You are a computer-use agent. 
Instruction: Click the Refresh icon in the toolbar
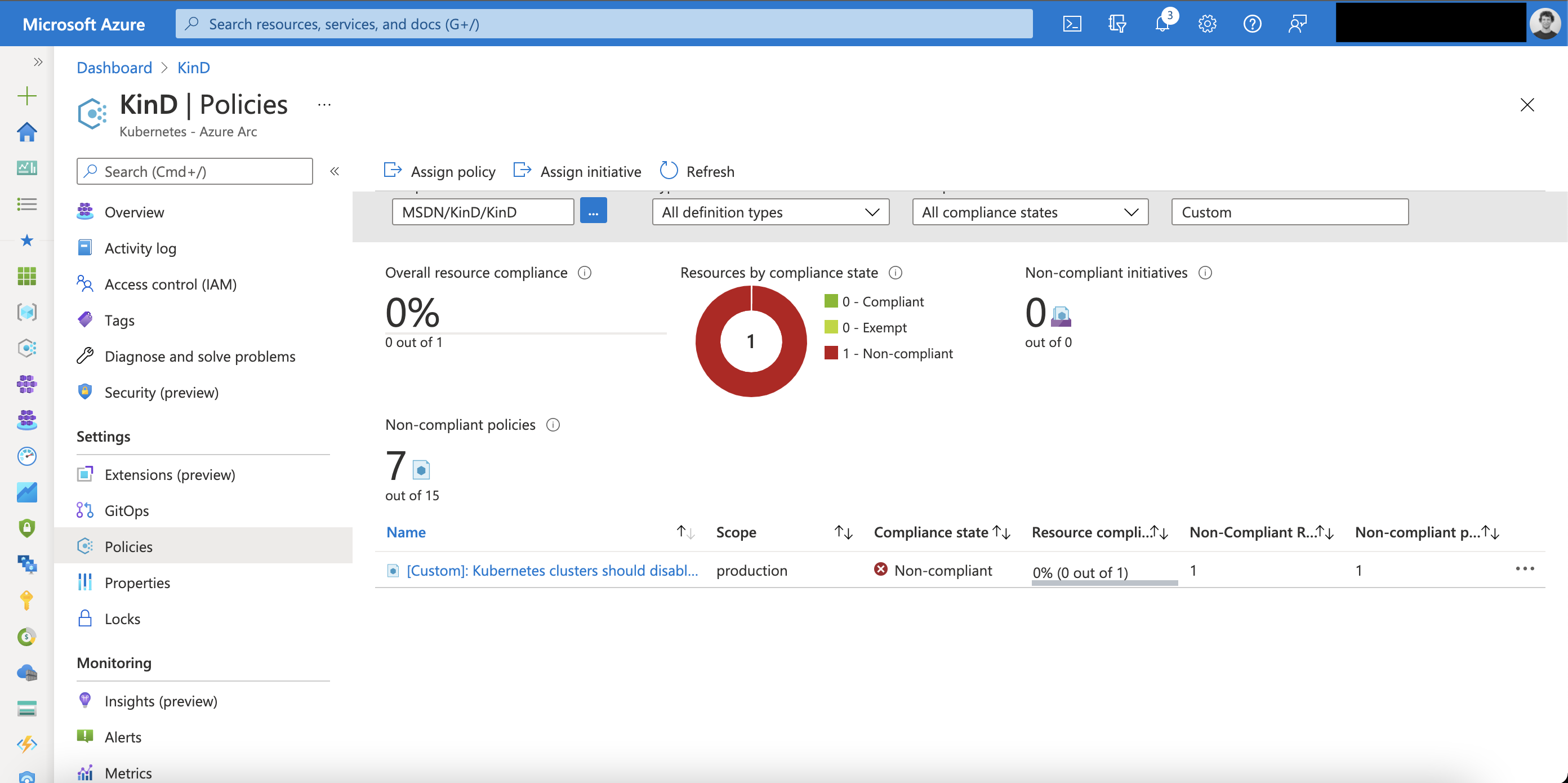pyautogui.click(x=669, y=171)
